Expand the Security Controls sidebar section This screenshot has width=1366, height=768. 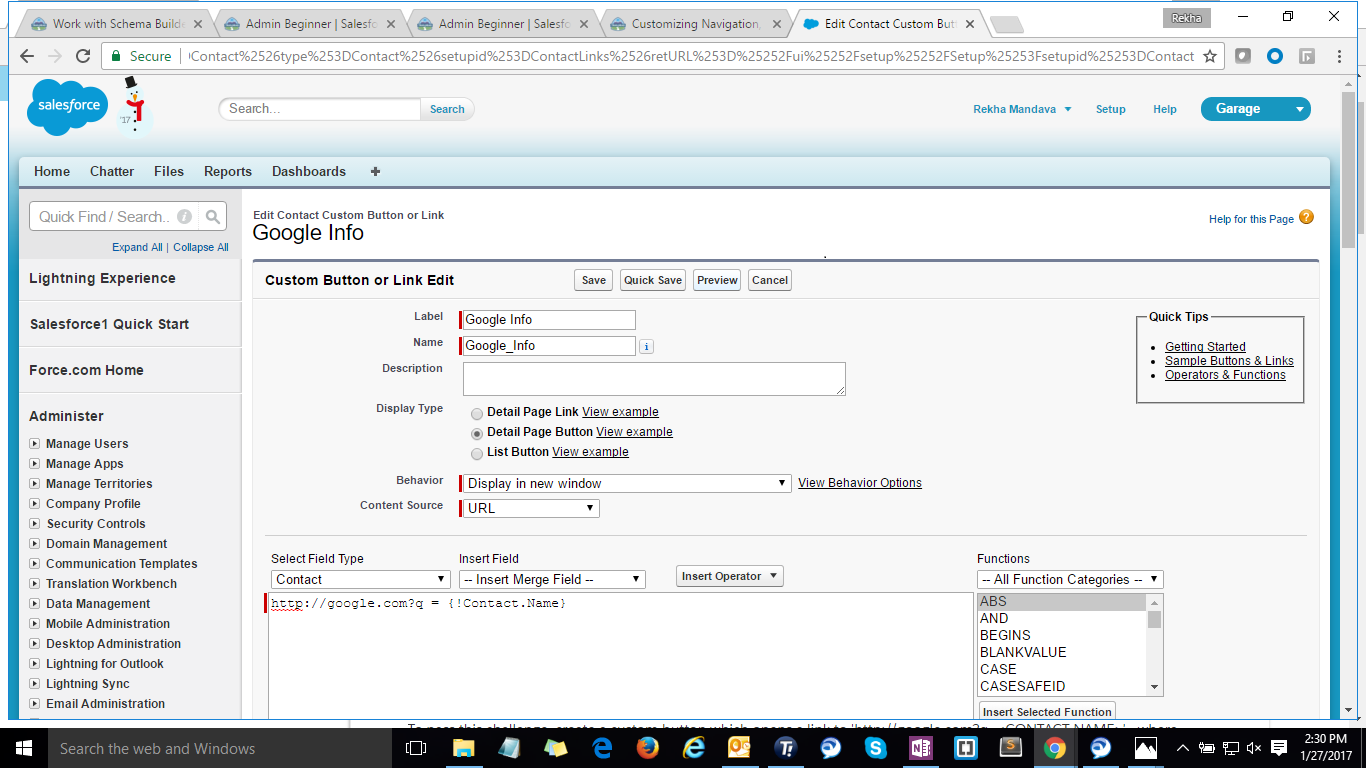tap(34, 524)
